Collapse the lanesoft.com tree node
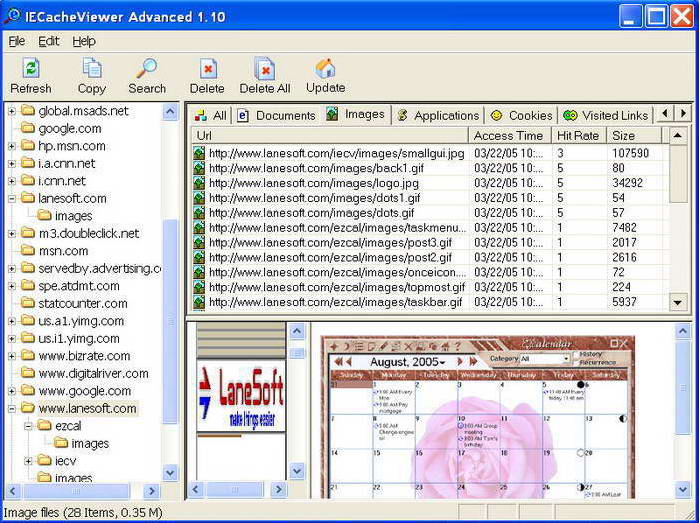 point(12,198)
